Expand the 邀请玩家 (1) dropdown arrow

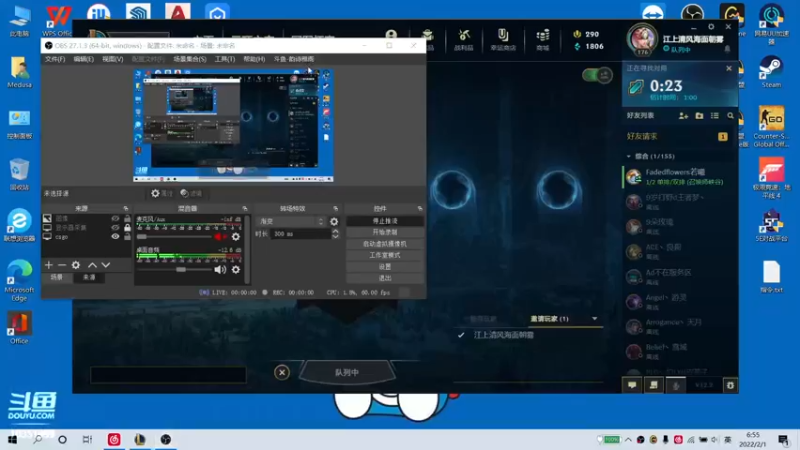click(594, 319)
